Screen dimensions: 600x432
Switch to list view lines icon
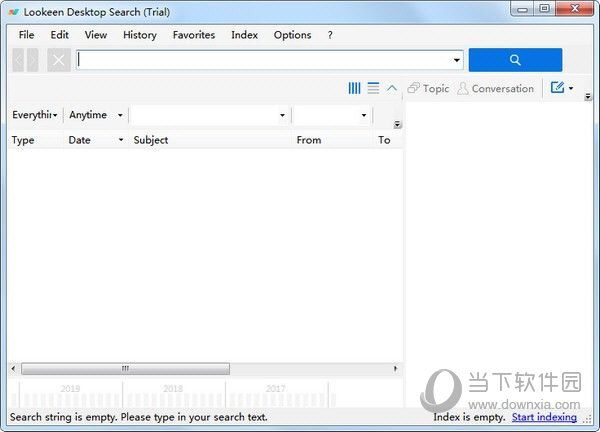[373, 88]
